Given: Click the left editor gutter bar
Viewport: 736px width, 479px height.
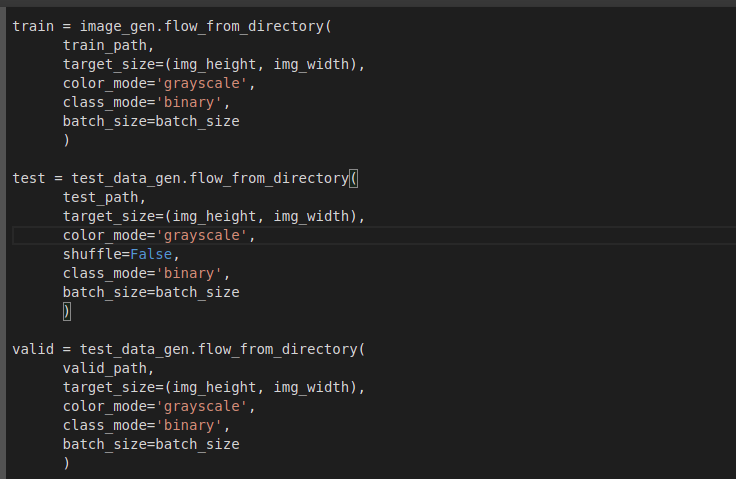Looking at the screenshot, I should click(3, 243).
